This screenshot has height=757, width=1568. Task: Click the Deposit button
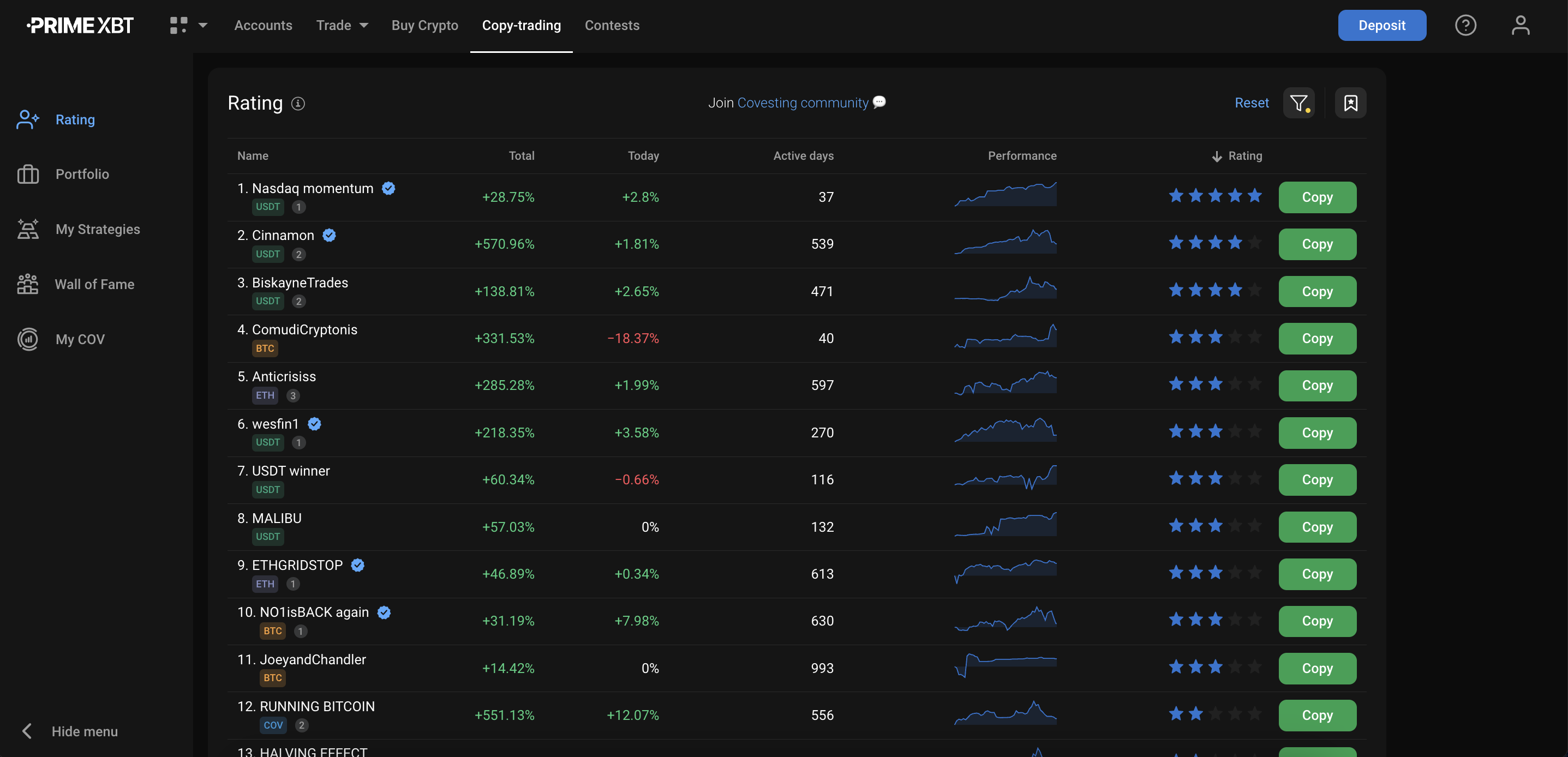(x=1382, y=25)
